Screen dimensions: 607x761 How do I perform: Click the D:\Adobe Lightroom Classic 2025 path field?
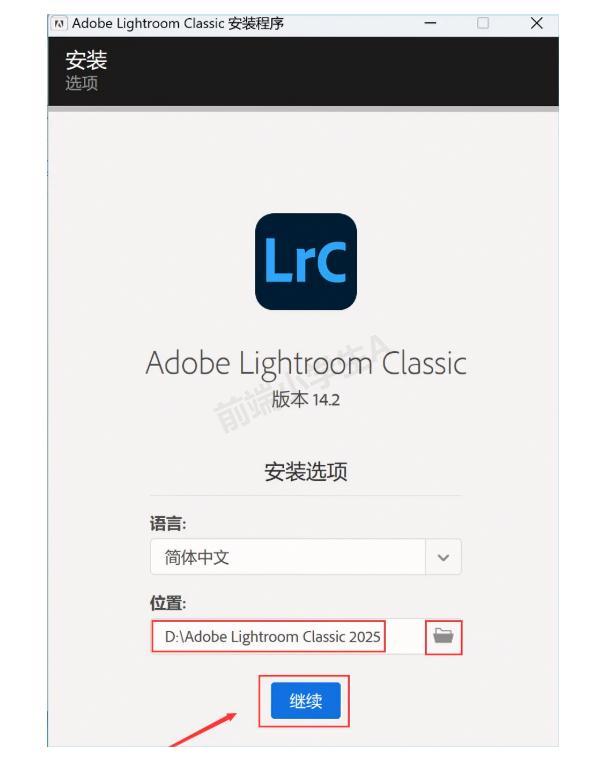(x=287, y=636)
